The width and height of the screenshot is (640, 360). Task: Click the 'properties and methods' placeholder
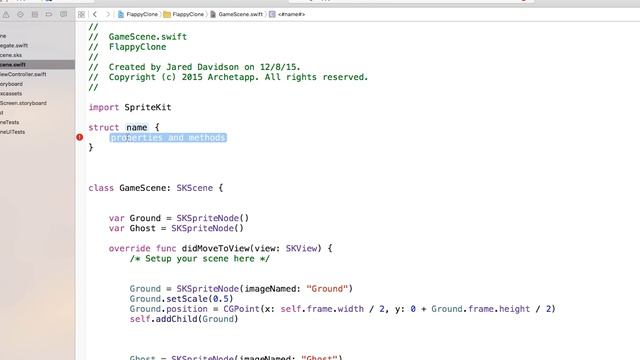click(168, 138)
